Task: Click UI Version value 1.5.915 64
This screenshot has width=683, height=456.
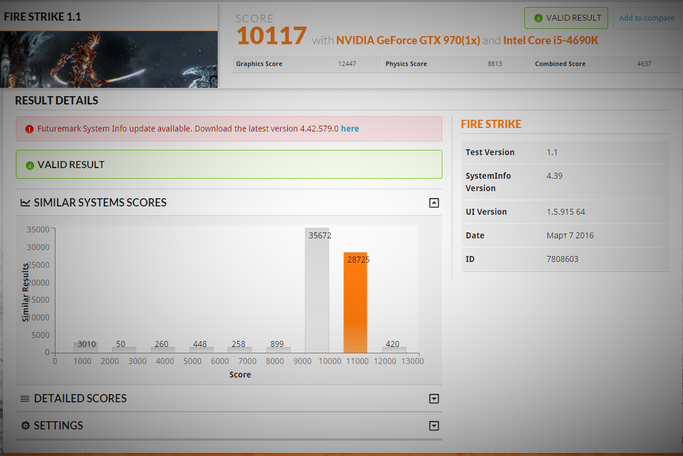Action: pos(566,212)
